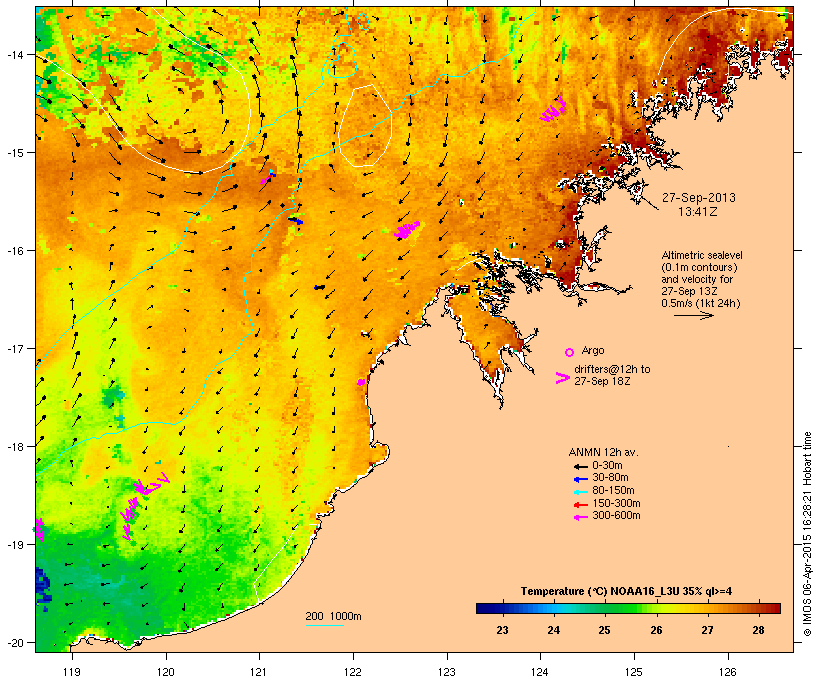Image resolution: width=820 pixels, height=680 pixels.
Task: Click the 'ANMN 12h av.' legend heading
Action: 603,452
